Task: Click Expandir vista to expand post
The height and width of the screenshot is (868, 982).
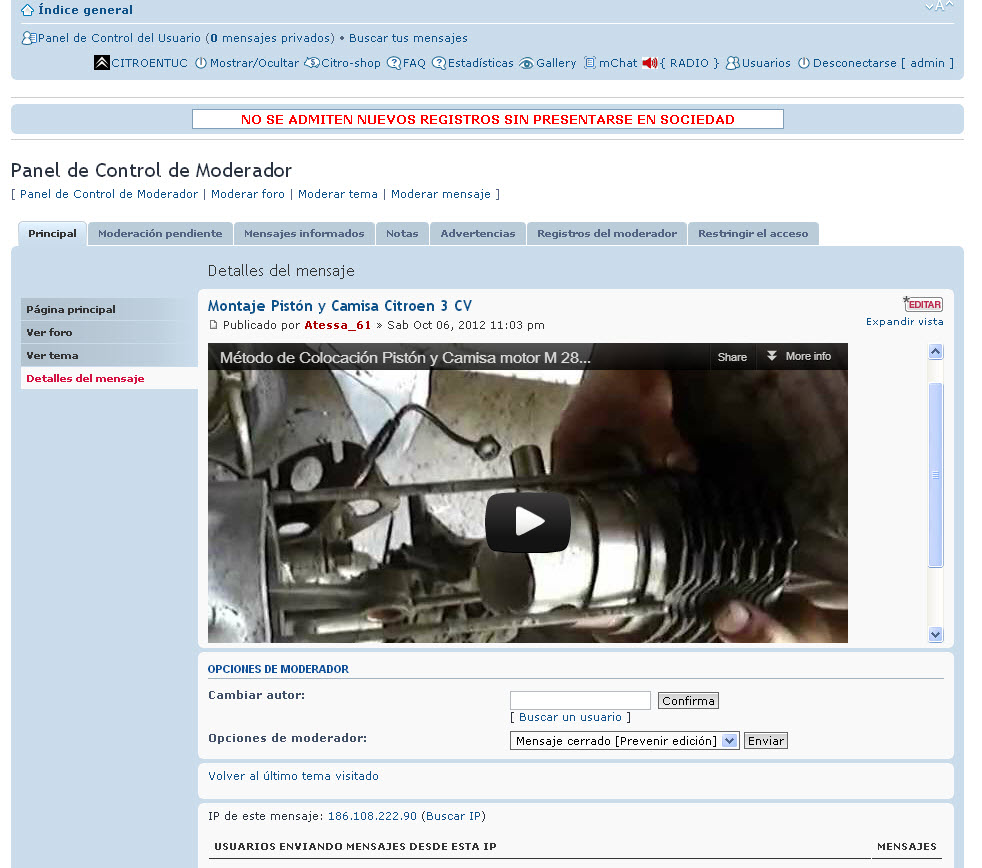Action: click(904, 322)
